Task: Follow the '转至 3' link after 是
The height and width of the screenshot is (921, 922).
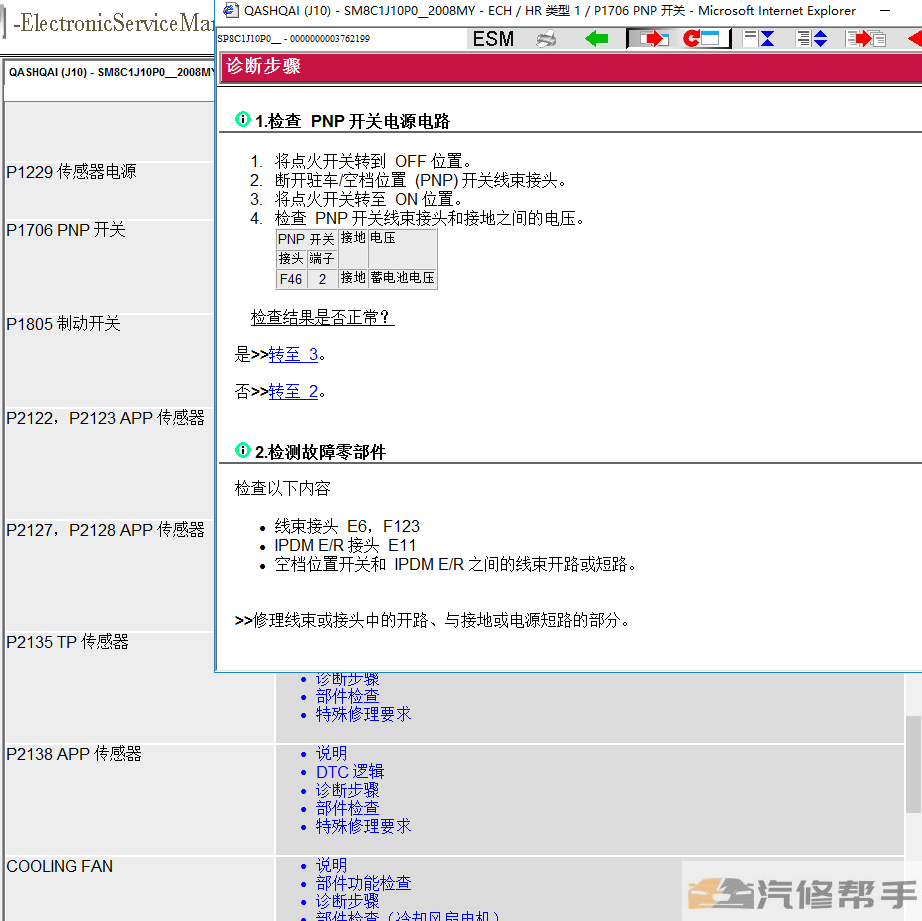Action: click(x=293, y=355)
